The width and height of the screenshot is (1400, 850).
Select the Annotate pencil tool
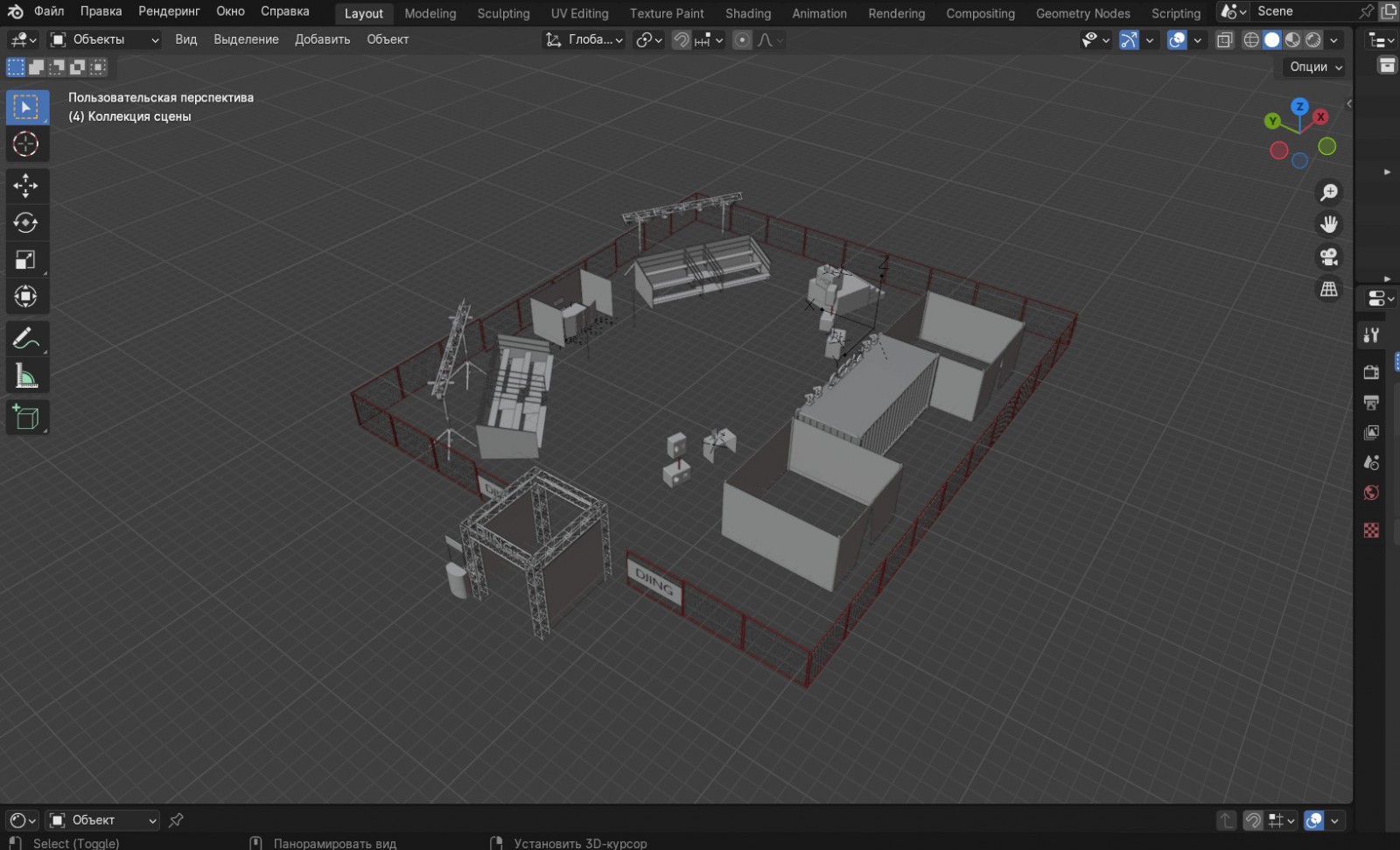26,338
